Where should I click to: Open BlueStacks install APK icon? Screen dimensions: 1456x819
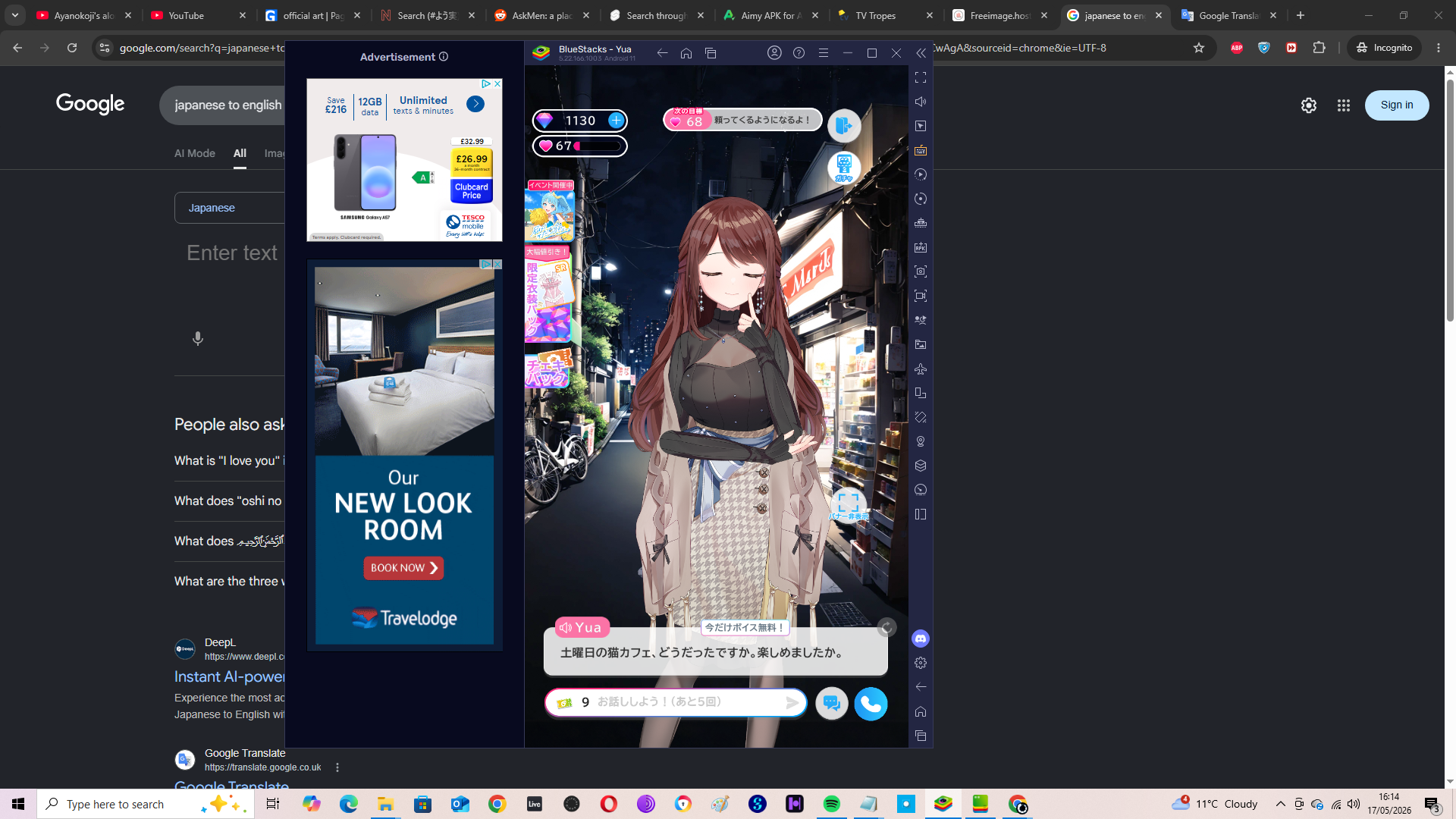921,247
